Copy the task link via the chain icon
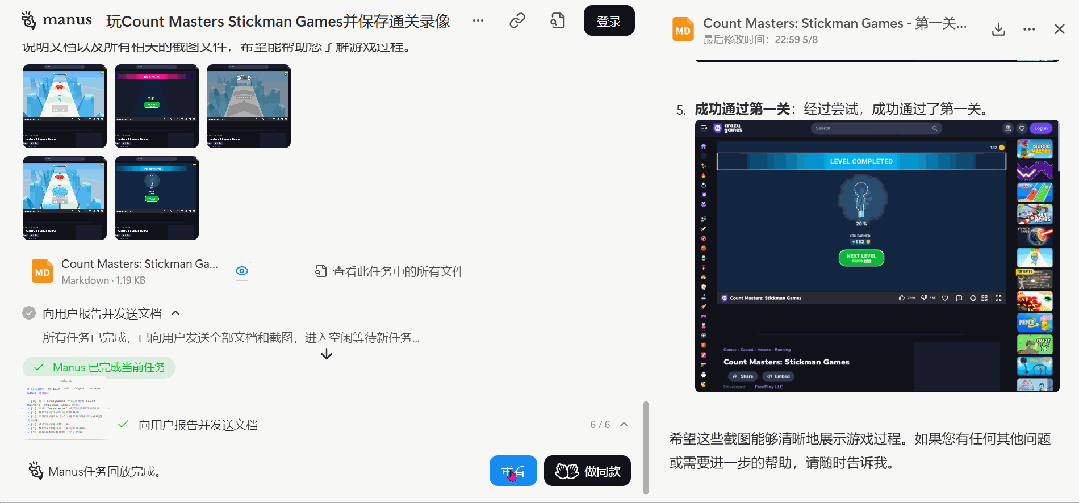Screen dimensions: 1079x503 click(x=517, y=21)
